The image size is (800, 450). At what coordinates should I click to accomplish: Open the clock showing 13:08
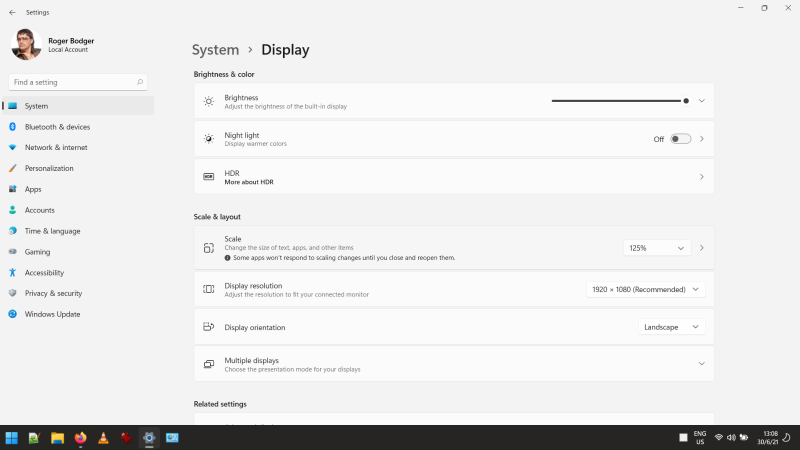point(767,438)
